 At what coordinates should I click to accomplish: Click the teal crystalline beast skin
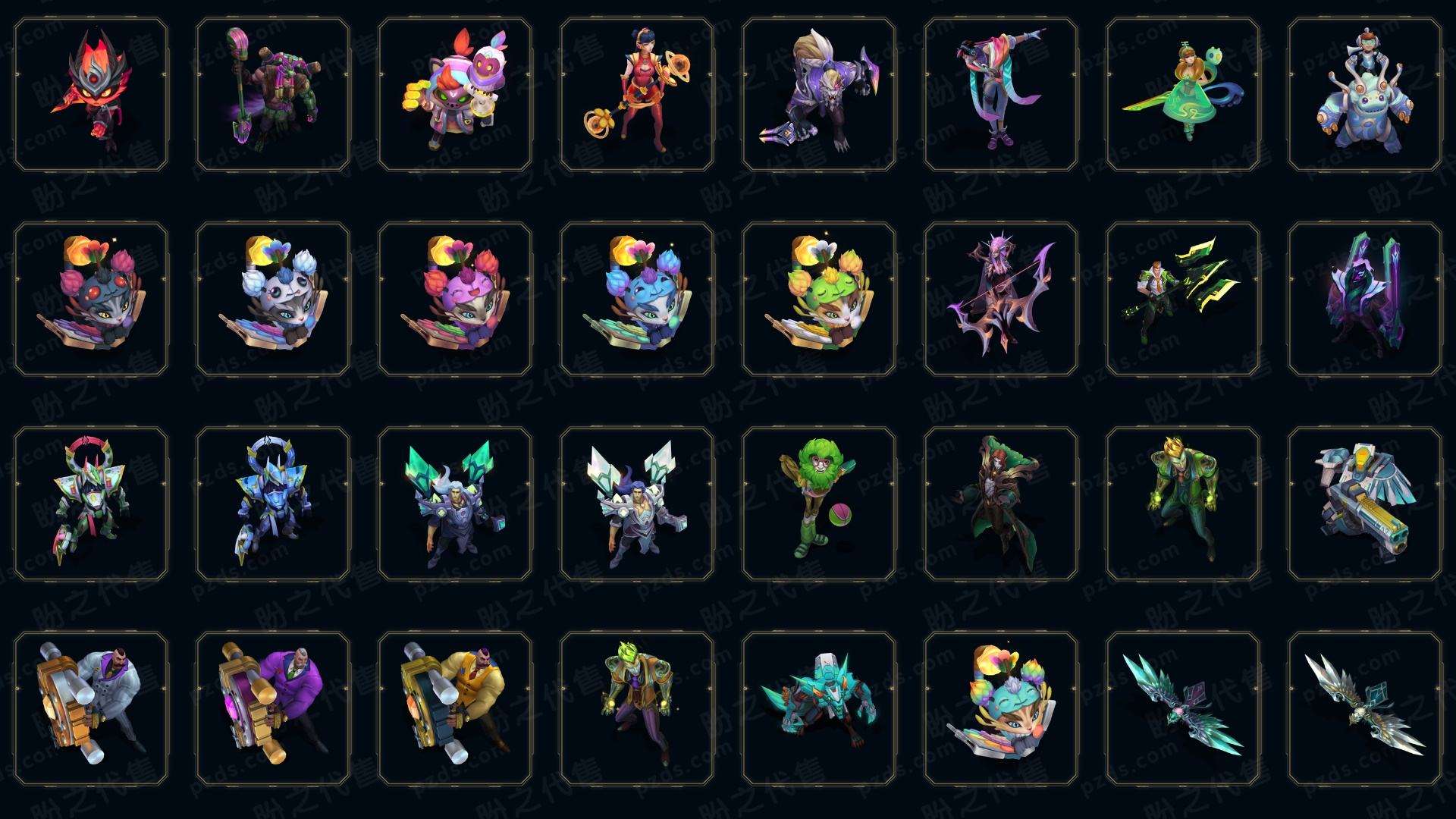click(819, 709)
